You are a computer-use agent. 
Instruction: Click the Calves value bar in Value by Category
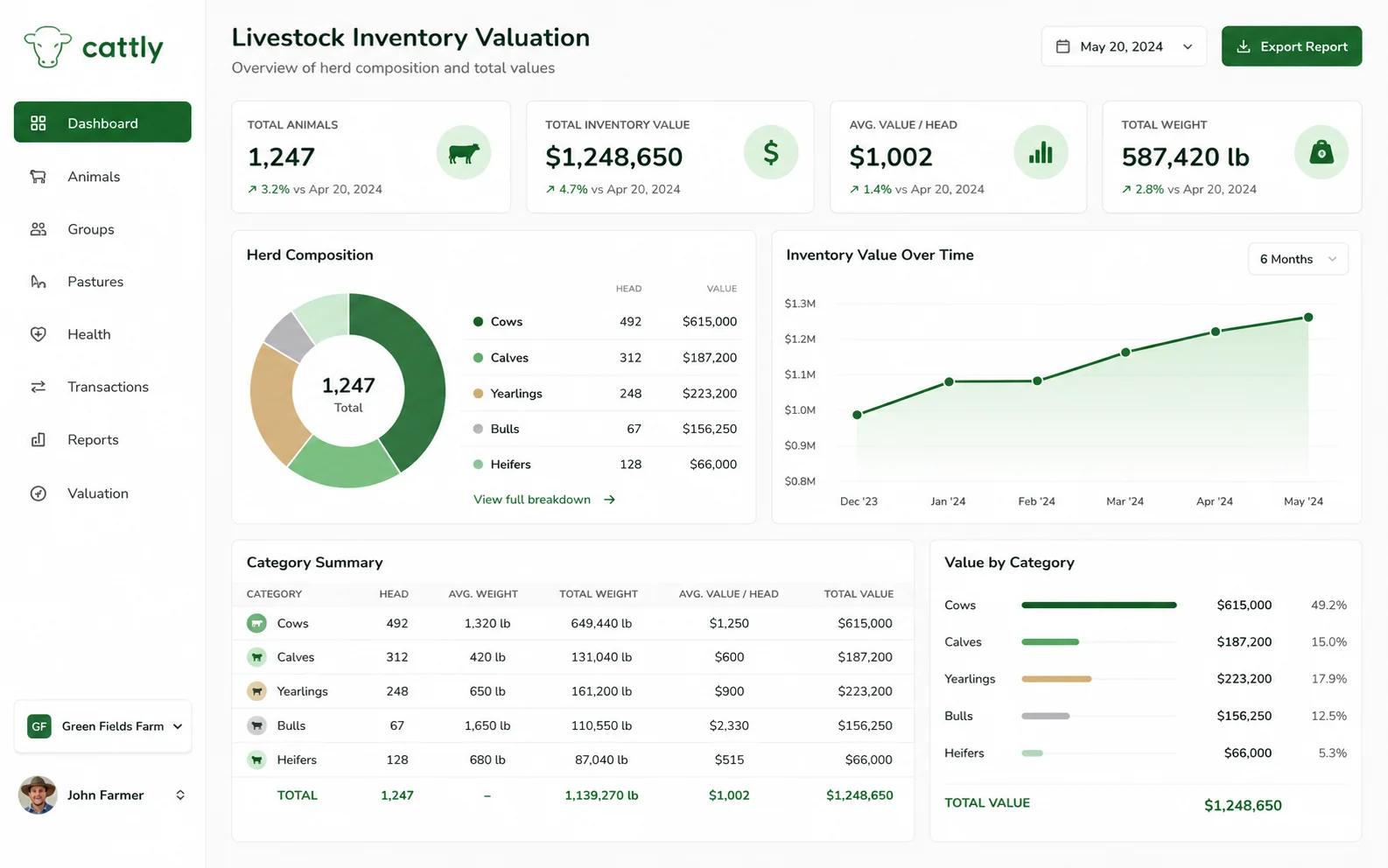click(1050, 642)
